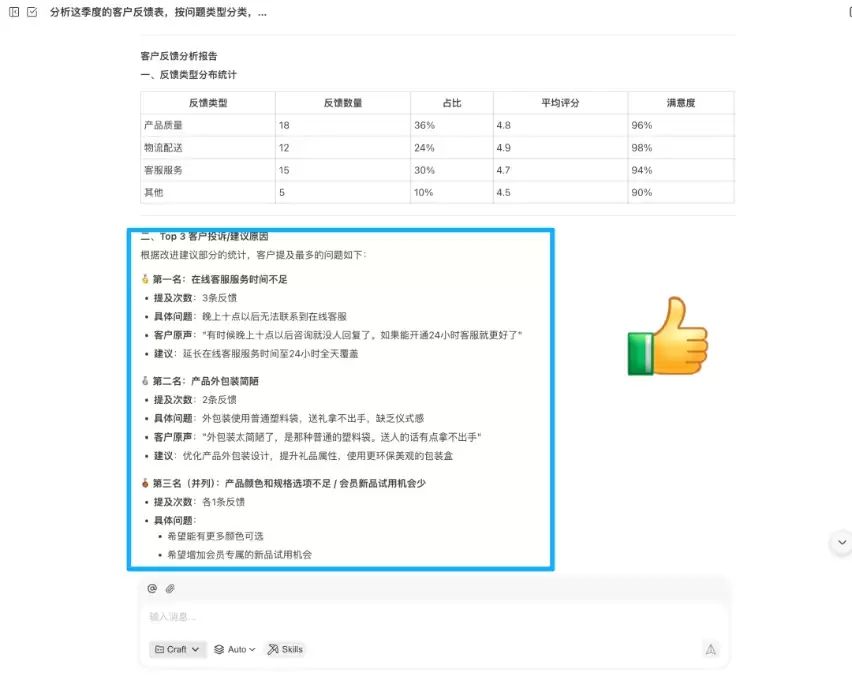Image resolution: width=852 pixels, height=677 pixels.
Task: Select the 客服服务 table cell
Action: (x=208, y=170)
